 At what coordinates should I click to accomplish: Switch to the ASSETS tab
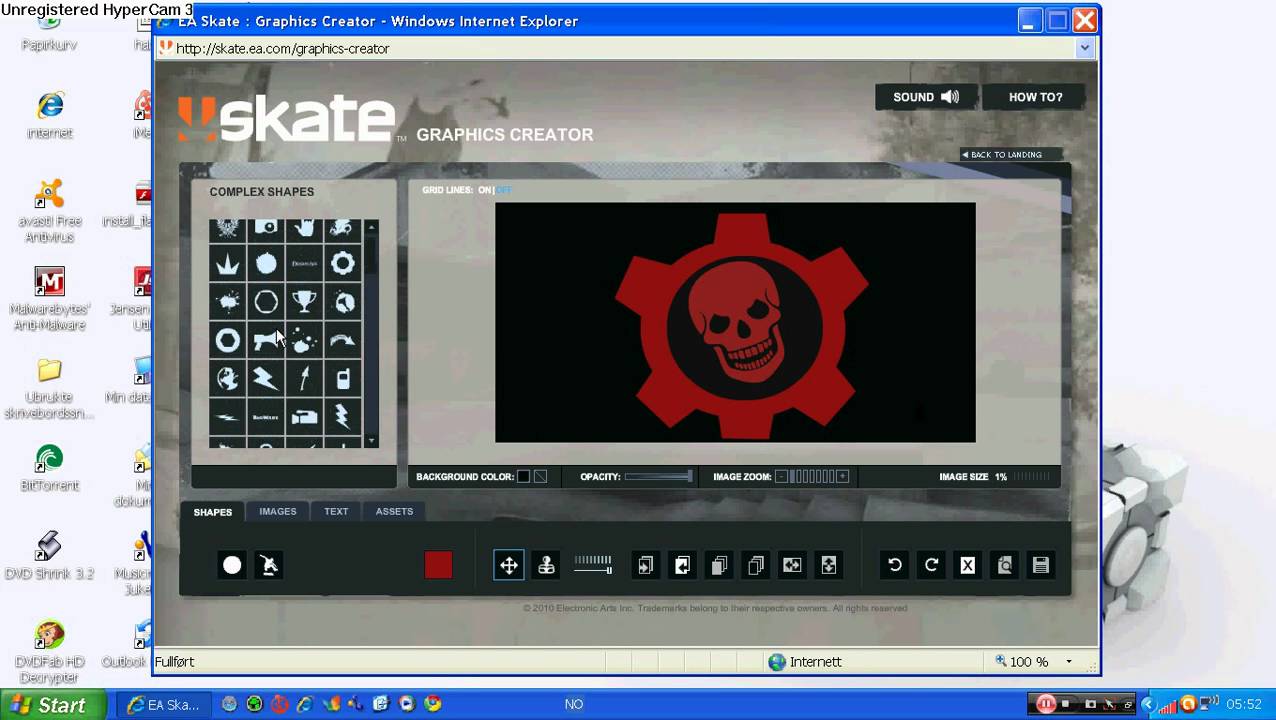394,511
